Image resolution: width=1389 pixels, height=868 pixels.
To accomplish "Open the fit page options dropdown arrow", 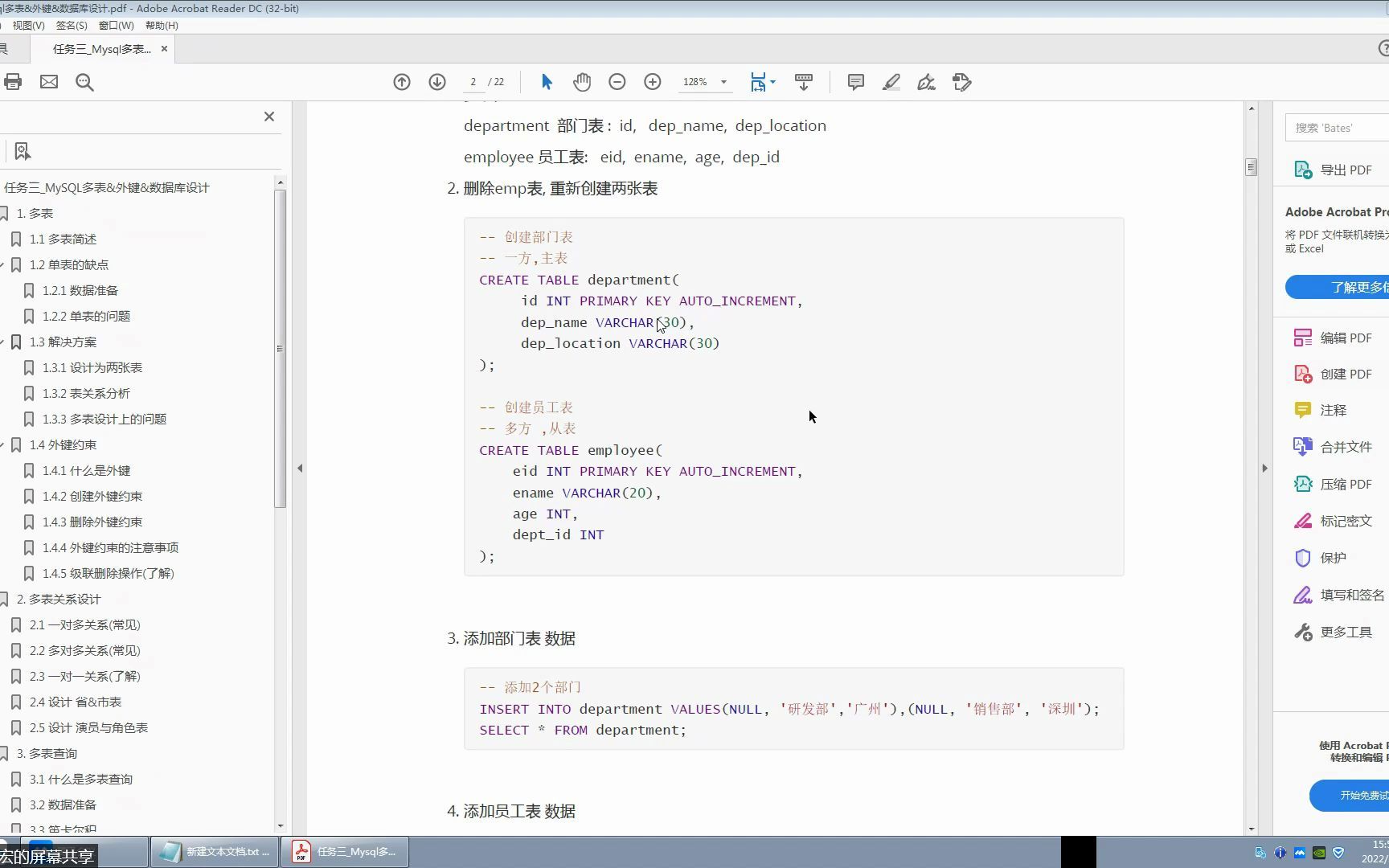I will [772, 82].
